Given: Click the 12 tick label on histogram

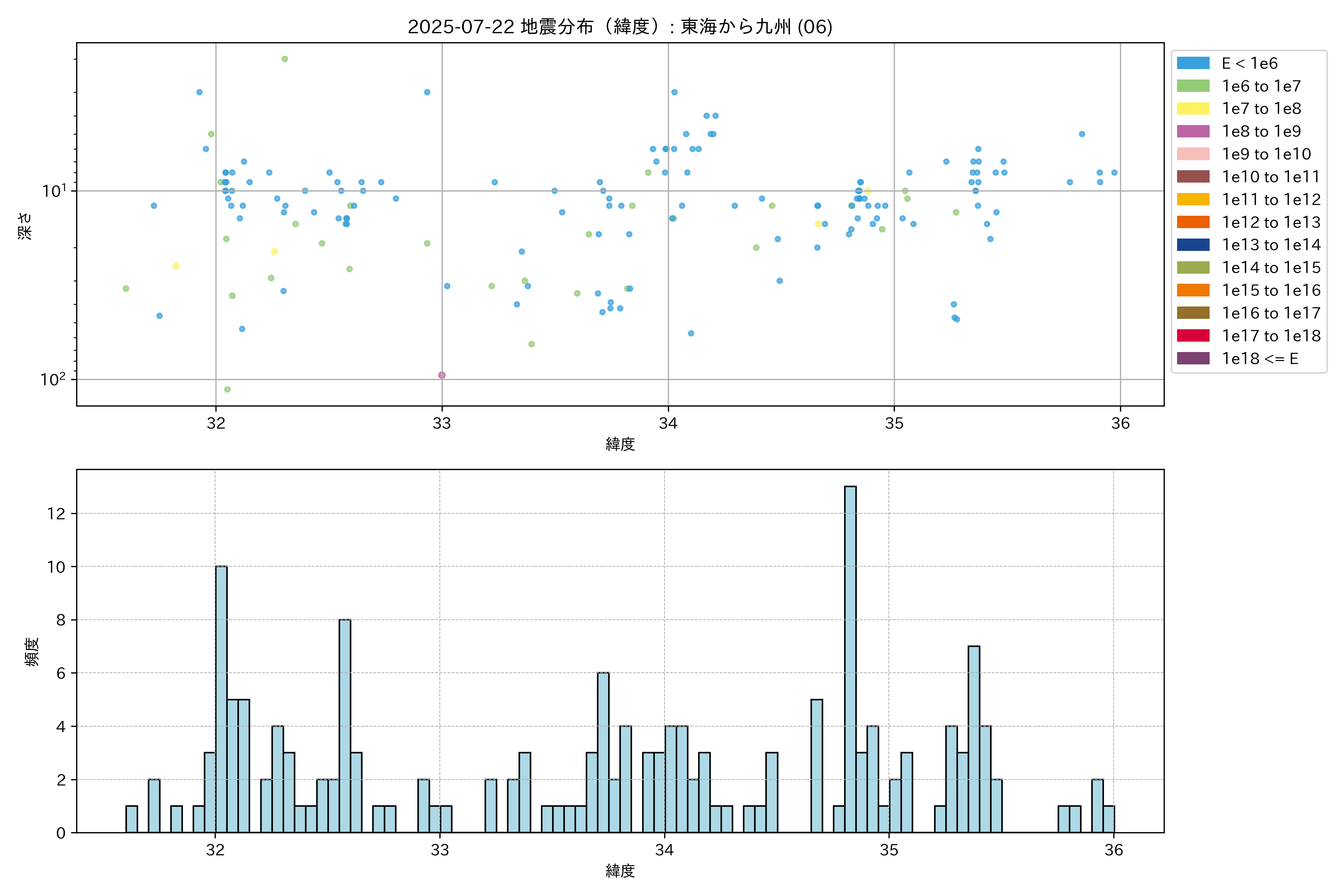Looking at the screenshot, I should (57, 513).
